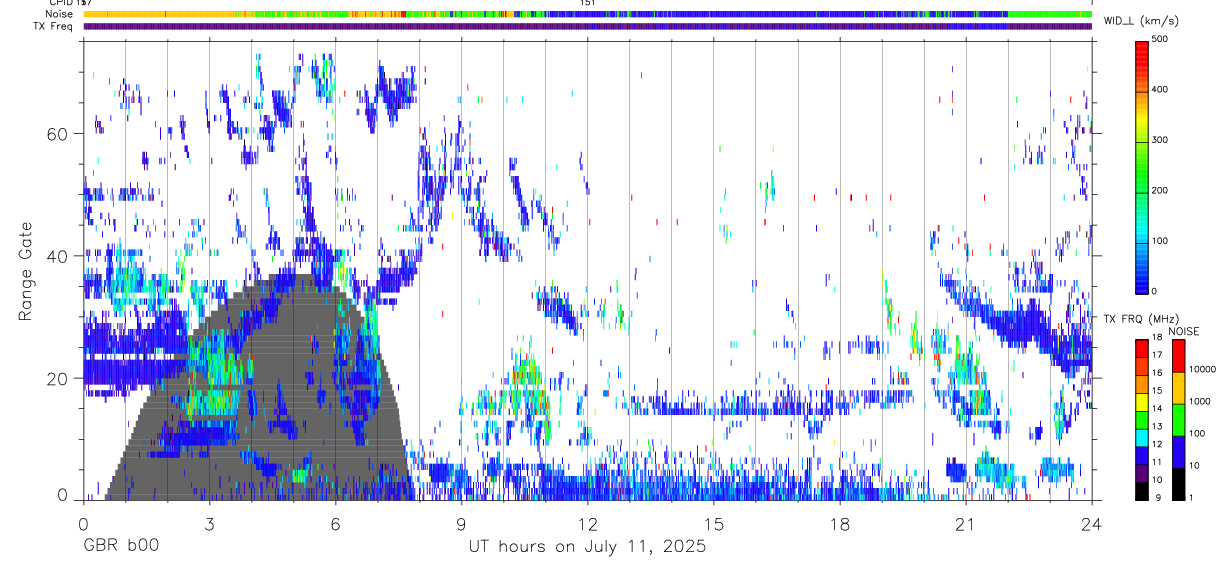
Task: Click x-axis tick label '21'
Action: 966,524
